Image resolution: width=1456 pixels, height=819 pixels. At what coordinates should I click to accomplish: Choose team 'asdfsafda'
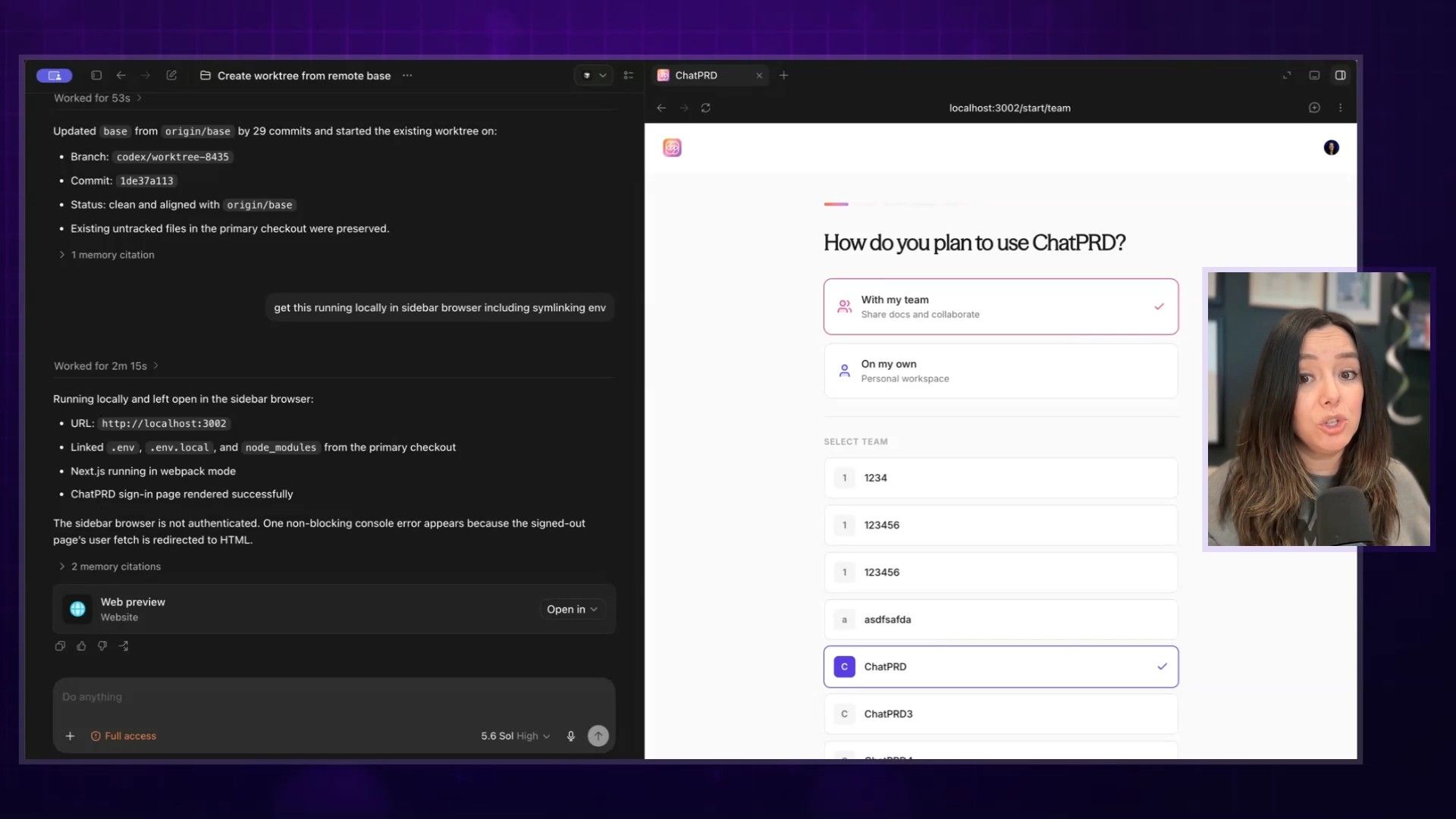tap(1001, 620)
